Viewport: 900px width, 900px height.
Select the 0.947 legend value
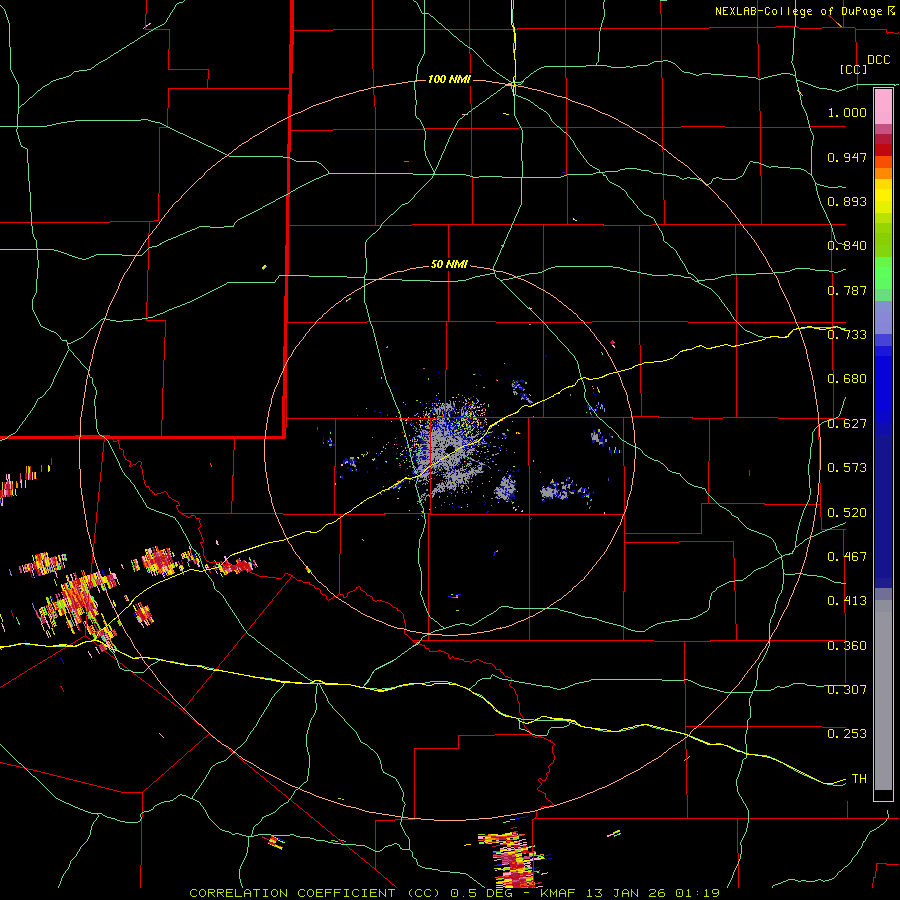pos(847,157)
